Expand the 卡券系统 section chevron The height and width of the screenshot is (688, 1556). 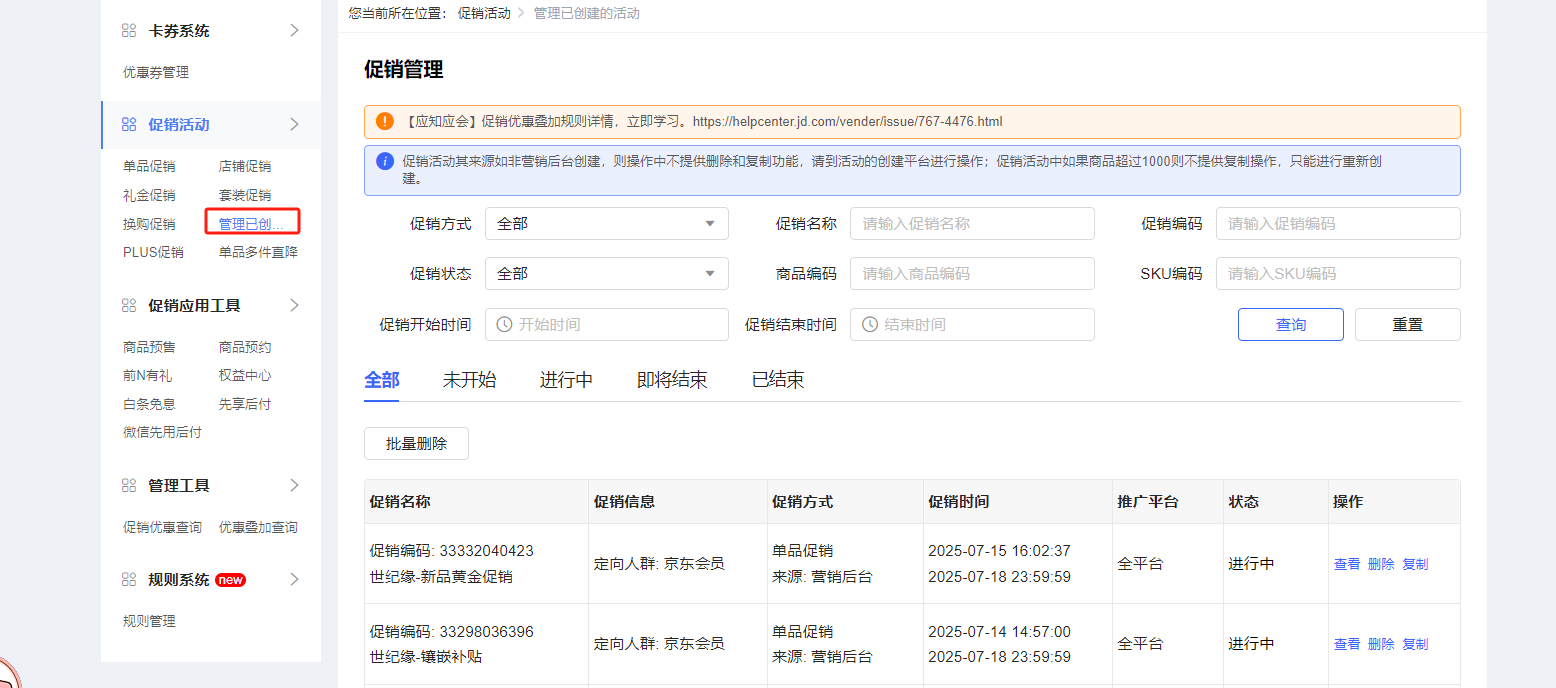pyautogui.click(x=294, y=31)
